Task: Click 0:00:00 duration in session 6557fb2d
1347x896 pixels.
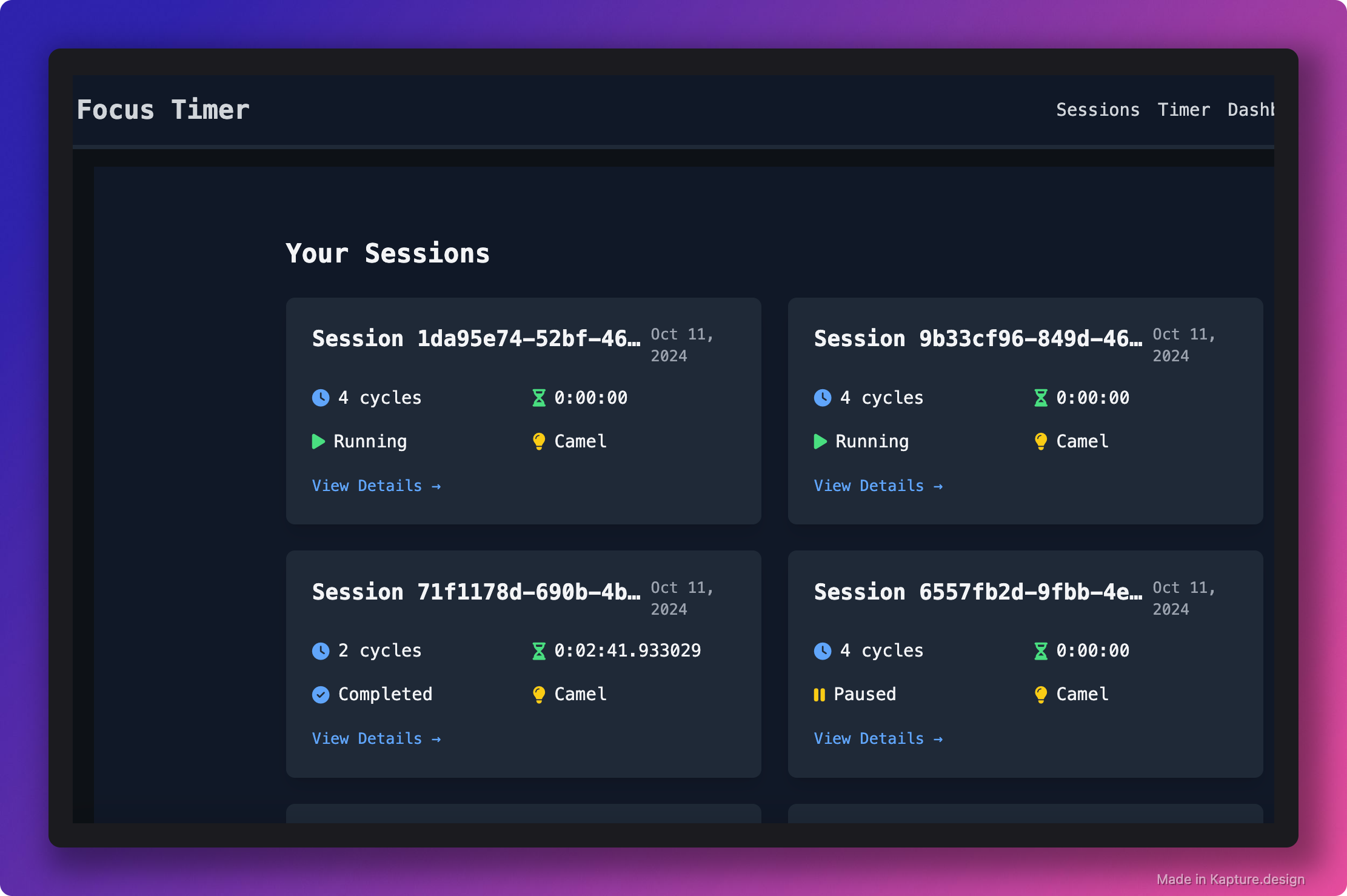Action: coord(1092,650)
